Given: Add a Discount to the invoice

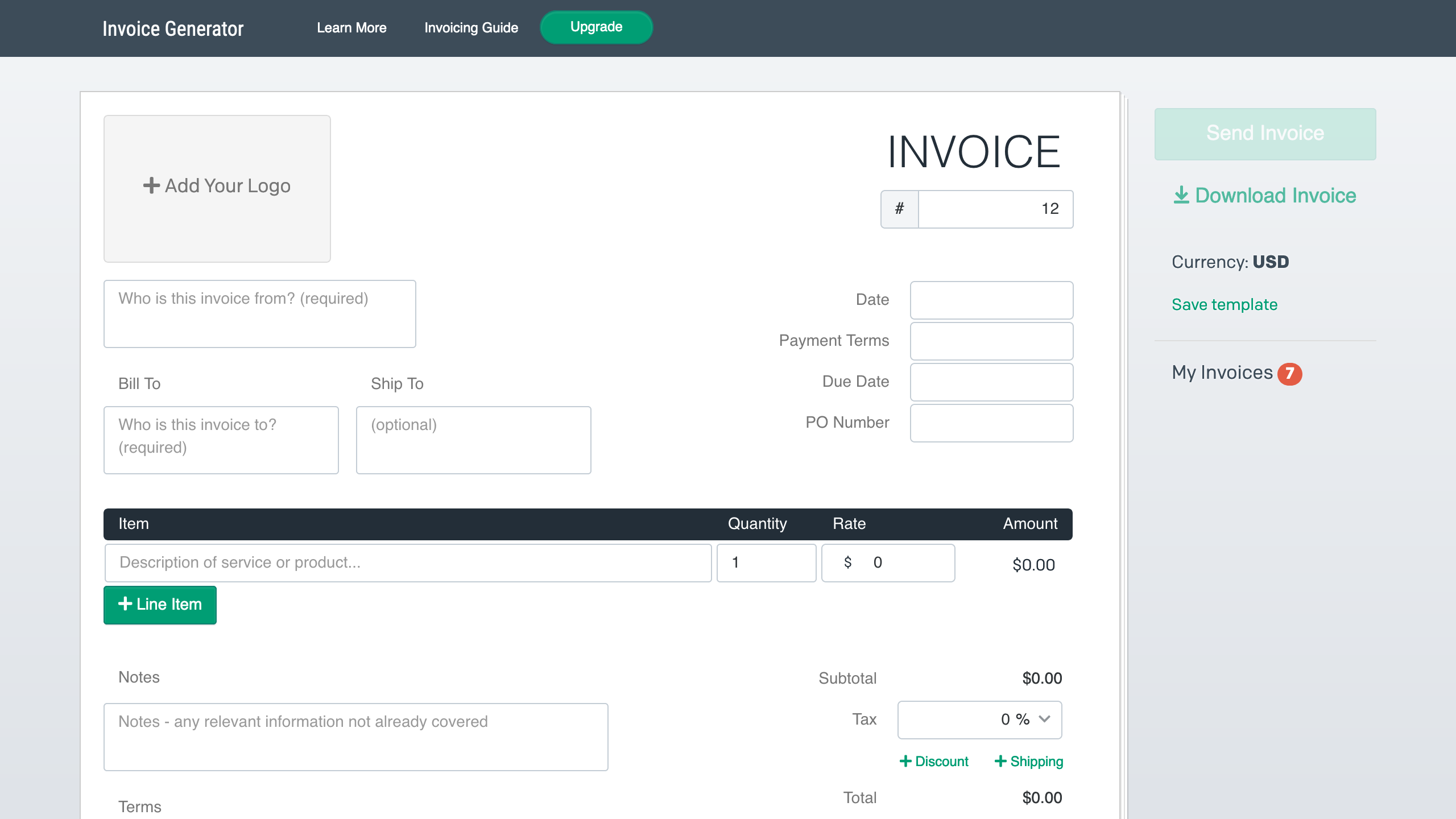Looking at the screenshot, I should pyautogui.click(x=934, y=761).
